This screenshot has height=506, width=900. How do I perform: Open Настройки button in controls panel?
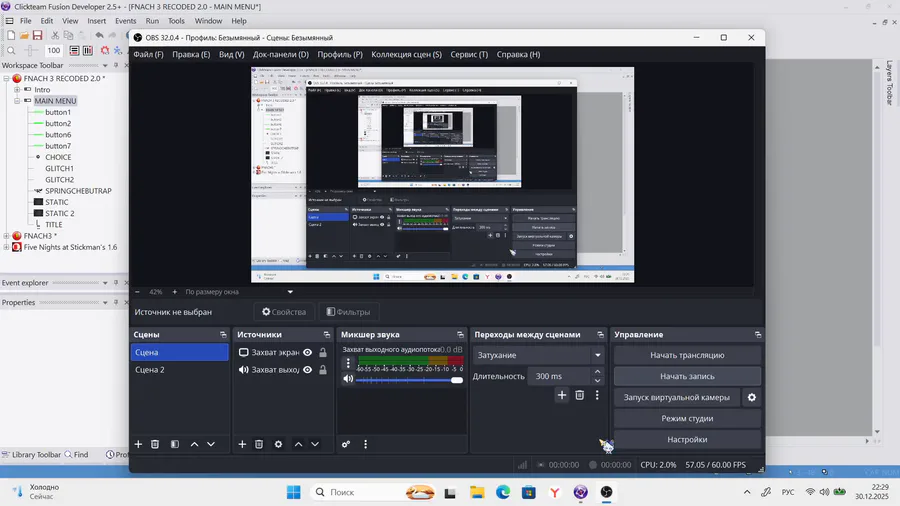(687, 439)
